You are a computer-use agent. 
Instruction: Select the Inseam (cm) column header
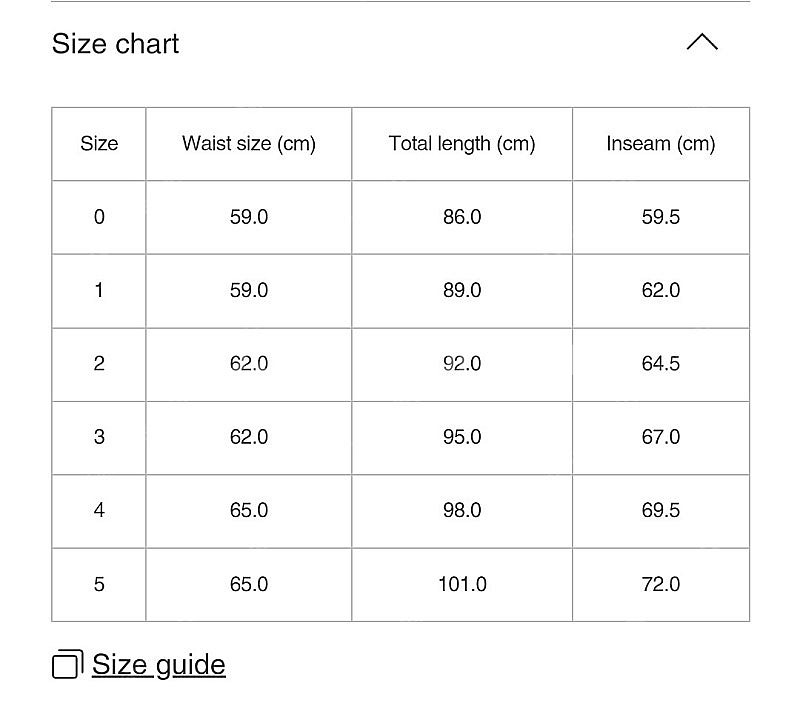[x=661, y=143]
